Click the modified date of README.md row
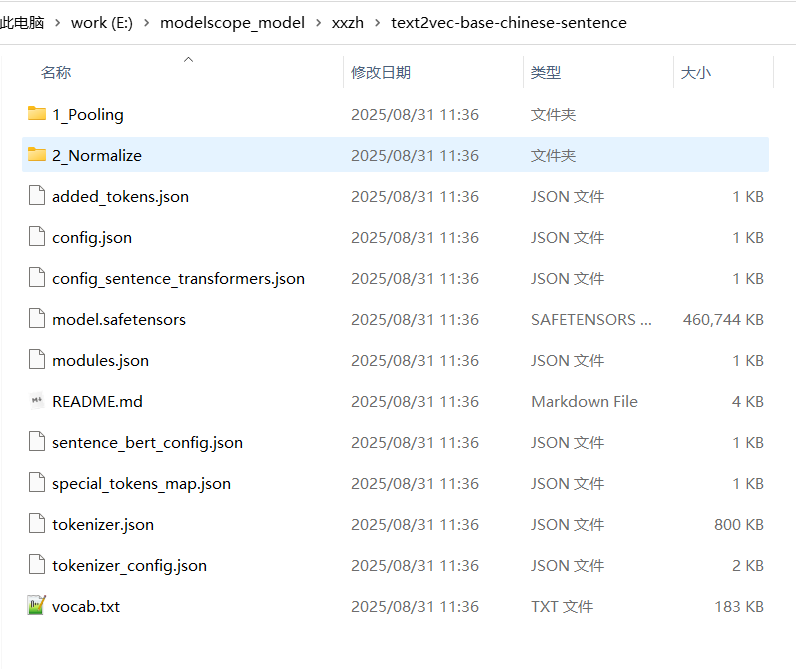796x669 pixels. click(415, 402)
